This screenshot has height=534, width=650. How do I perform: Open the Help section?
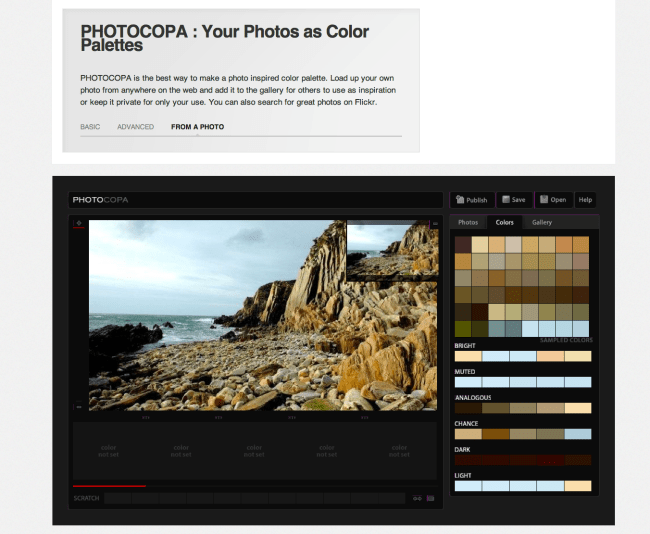click(x=585, y=199)
